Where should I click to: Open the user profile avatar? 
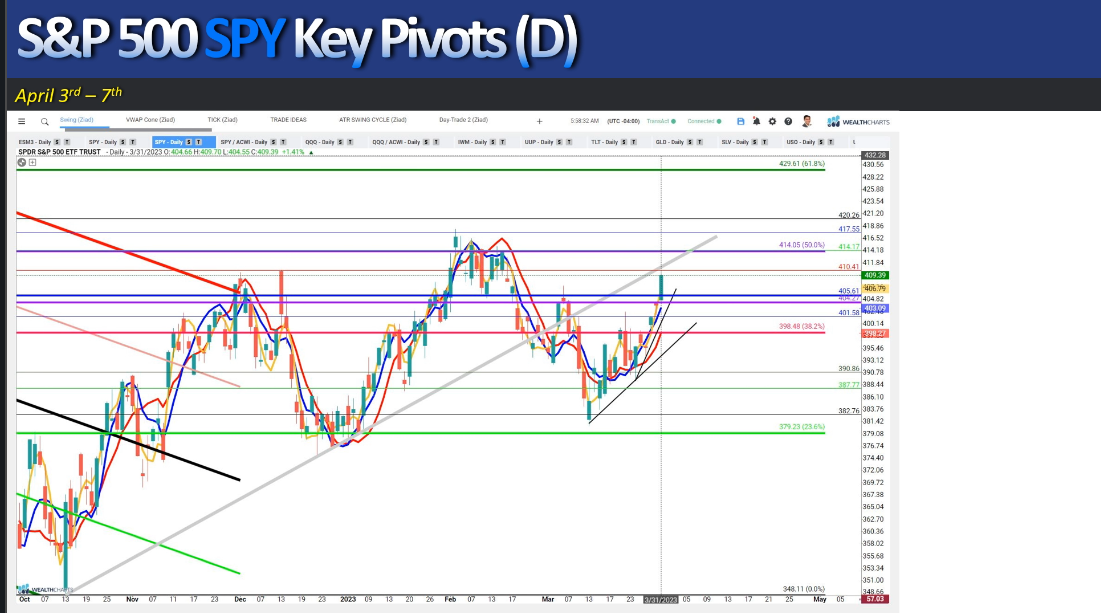[807, 121]
